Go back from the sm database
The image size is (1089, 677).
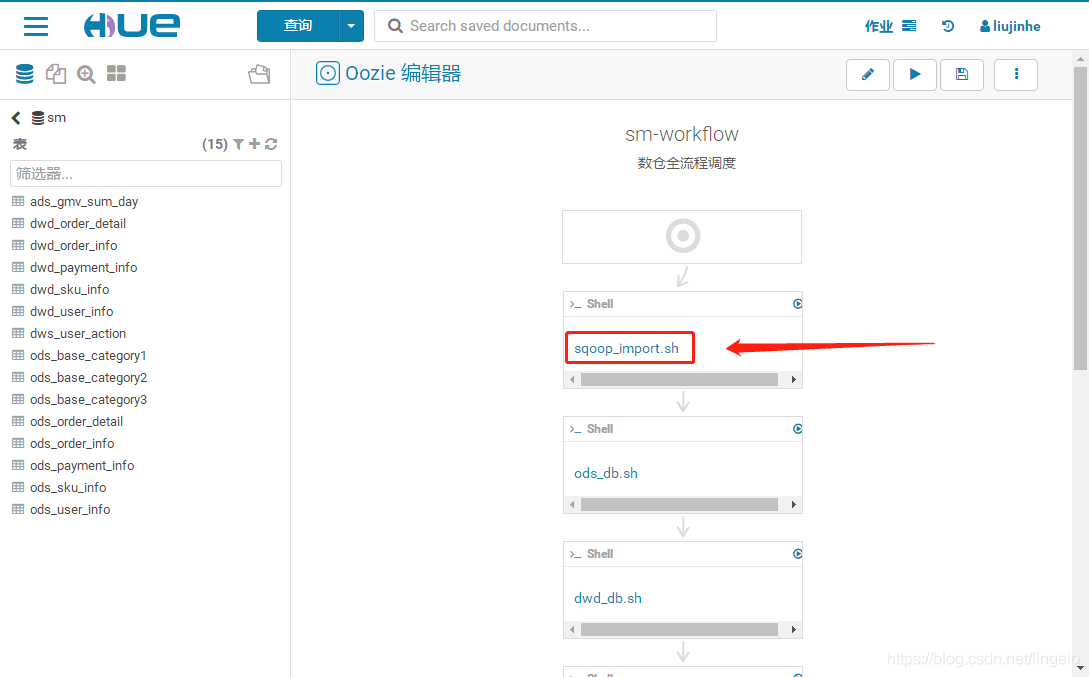16,118
